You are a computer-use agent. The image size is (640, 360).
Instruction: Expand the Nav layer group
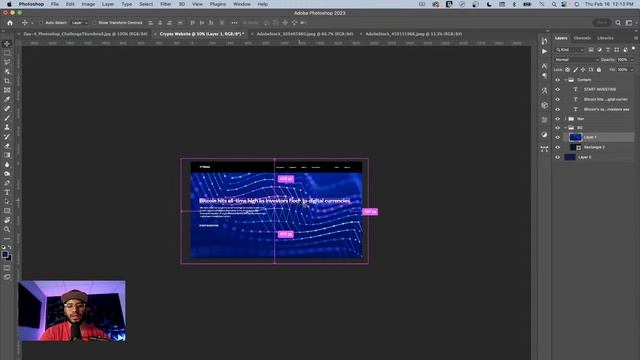[565, 119]
